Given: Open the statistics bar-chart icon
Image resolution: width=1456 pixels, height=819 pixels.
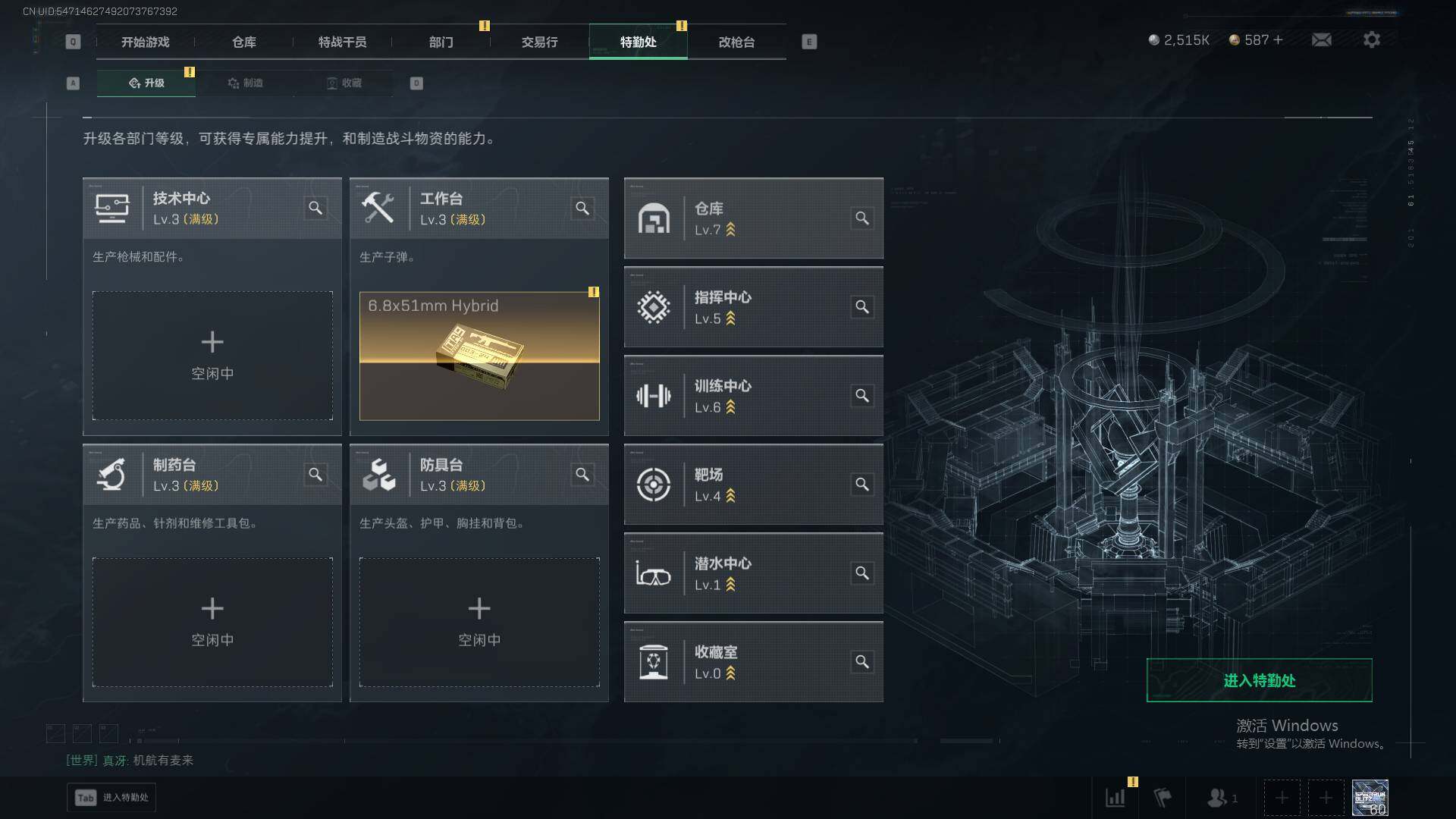Looking at the screenshot, I should coord(1116,798).
